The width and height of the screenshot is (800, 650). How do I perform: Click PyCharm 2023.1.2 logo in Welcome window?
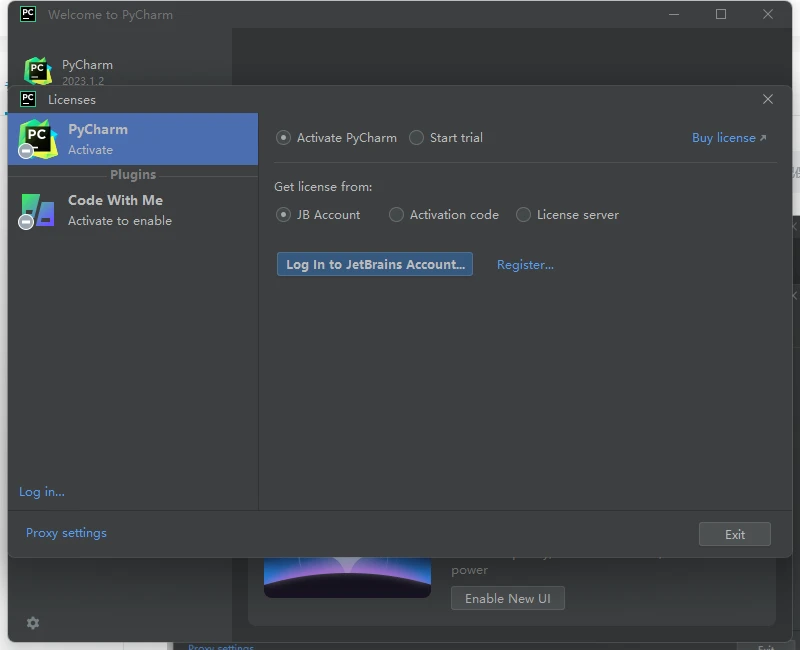point(38,71)
